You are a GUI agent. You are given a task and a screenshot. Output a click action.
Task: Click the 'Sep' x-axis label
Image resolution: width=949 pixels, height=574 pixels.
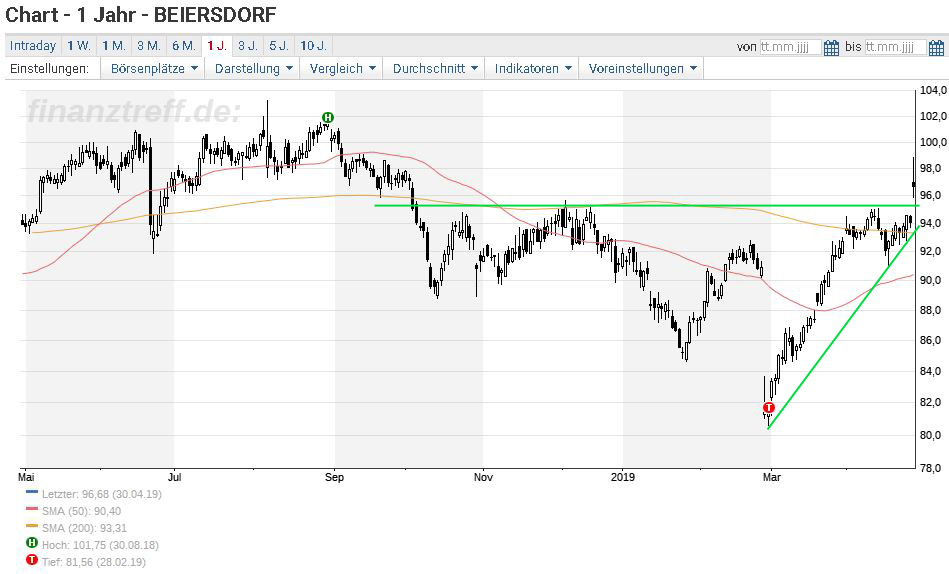tap(334, 477)
